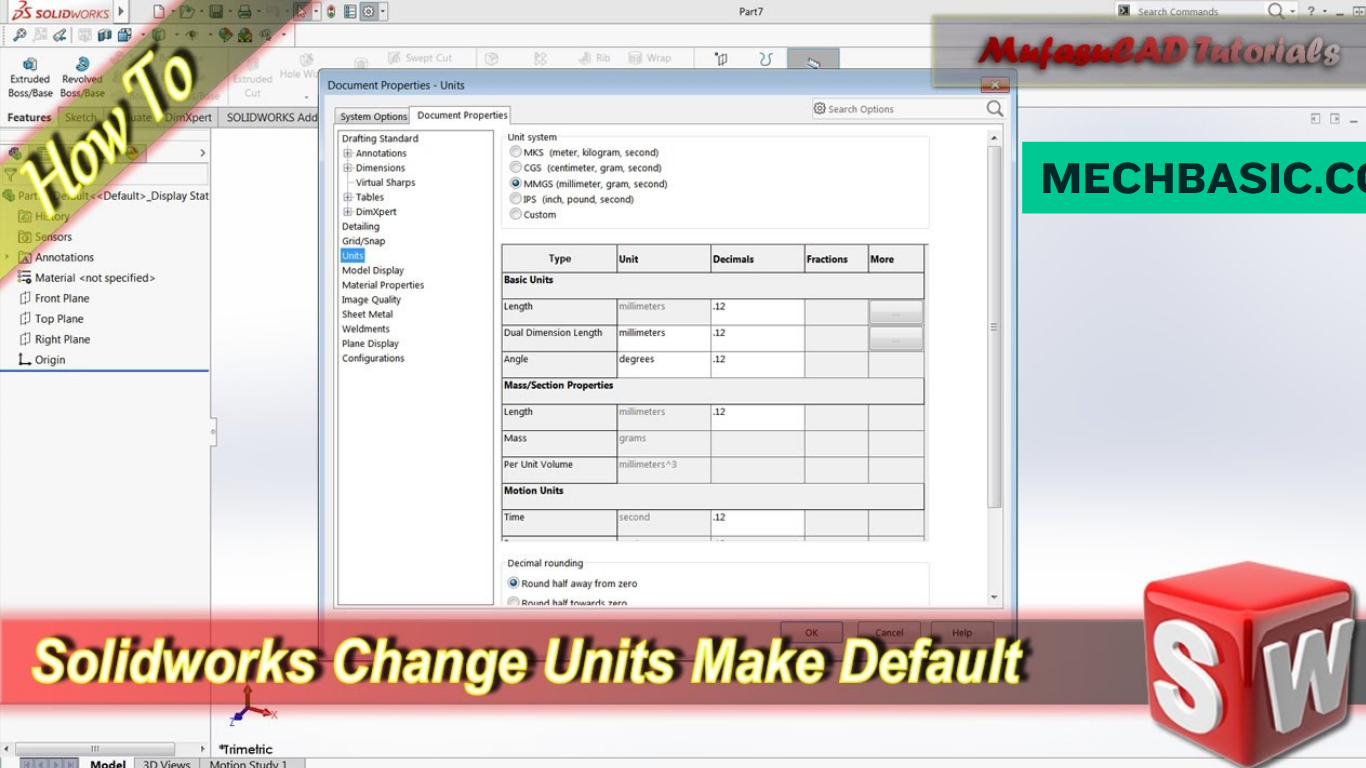
Task: Select the Swept Cut tool
Action: pyautogui.click(x=420, y=58)
